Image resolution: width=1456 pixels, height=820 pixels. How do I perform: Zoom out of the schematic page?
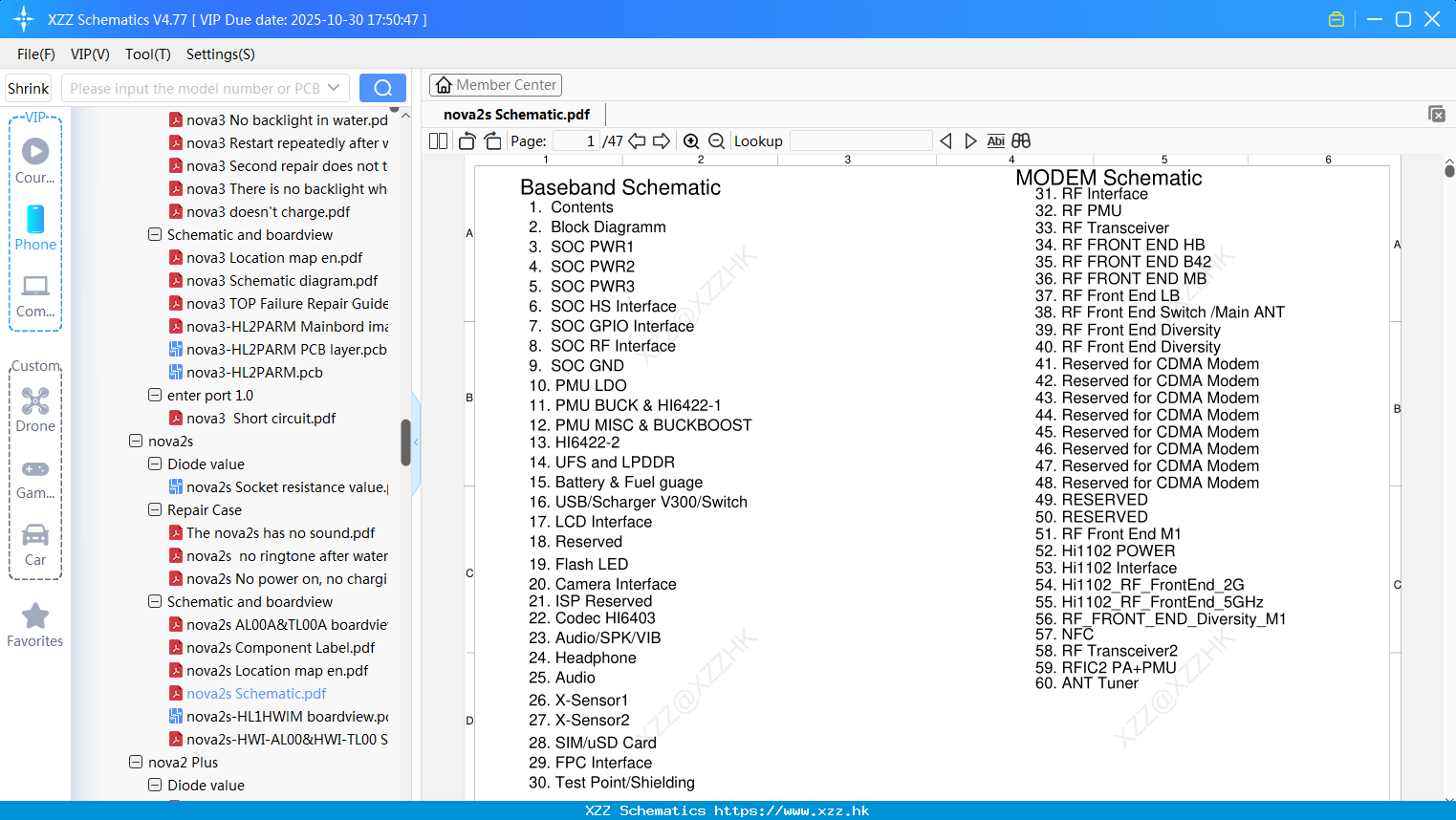[x=716, y=141]
